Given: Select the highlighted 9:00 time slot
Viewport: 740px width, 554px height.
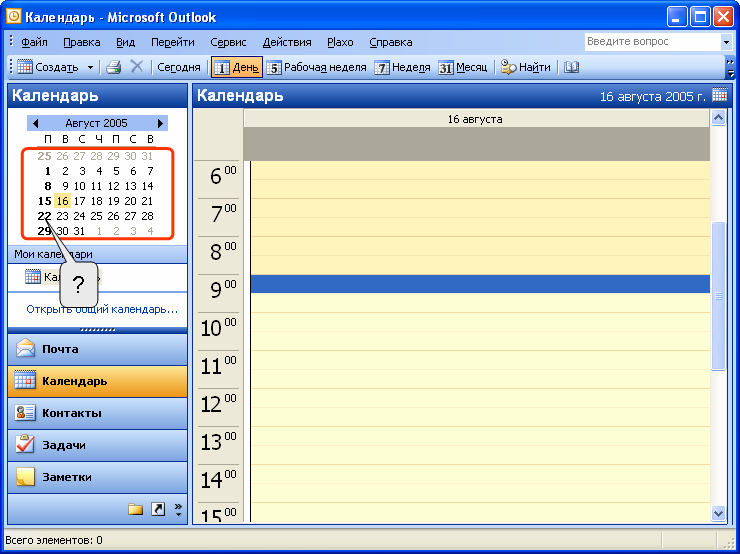Looking at the screenshot, I should coord(480,284).
